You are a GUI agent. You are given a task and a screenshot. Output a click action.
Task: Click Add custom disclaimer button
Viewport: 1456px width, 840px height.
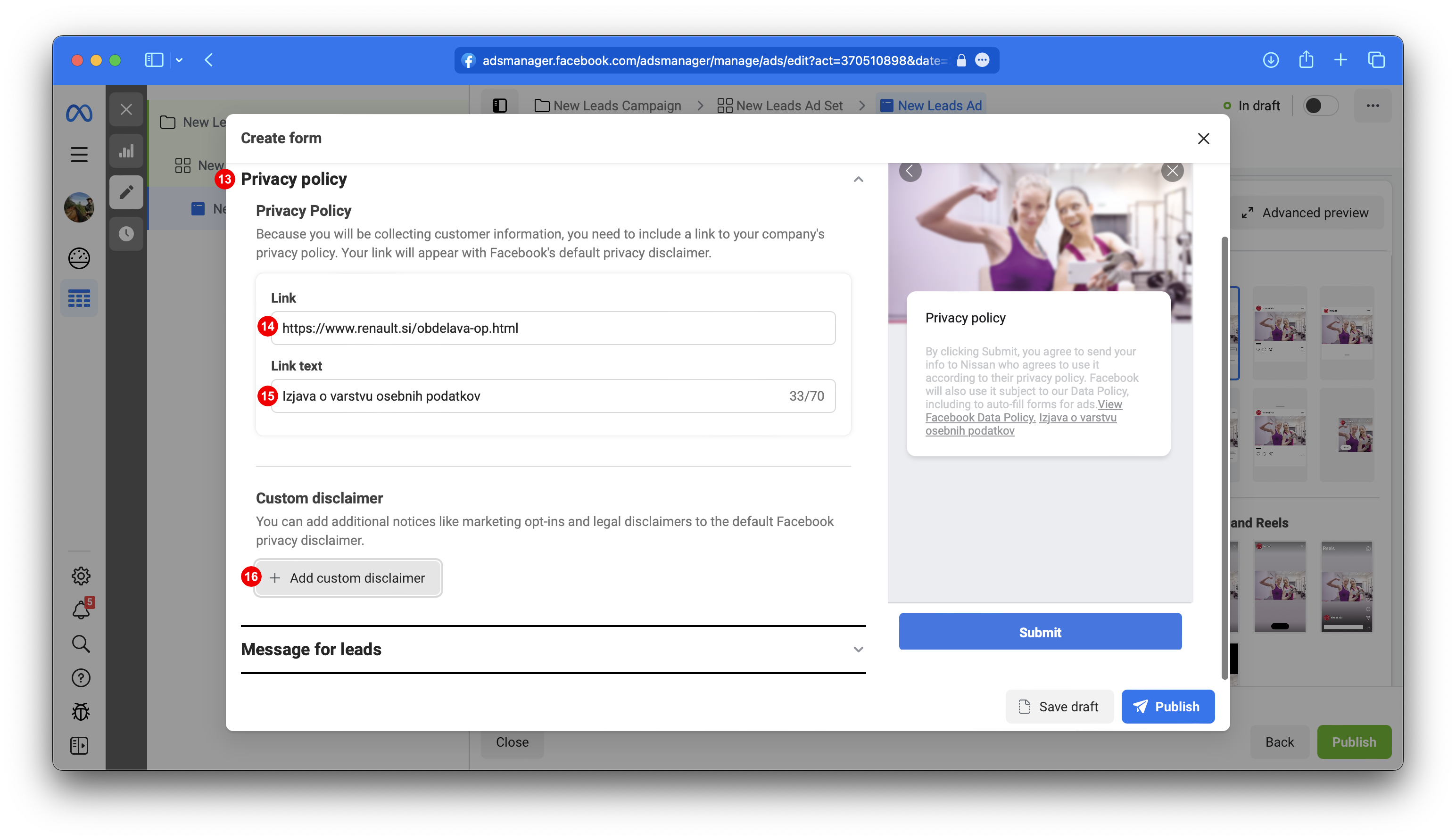(348, 578)
